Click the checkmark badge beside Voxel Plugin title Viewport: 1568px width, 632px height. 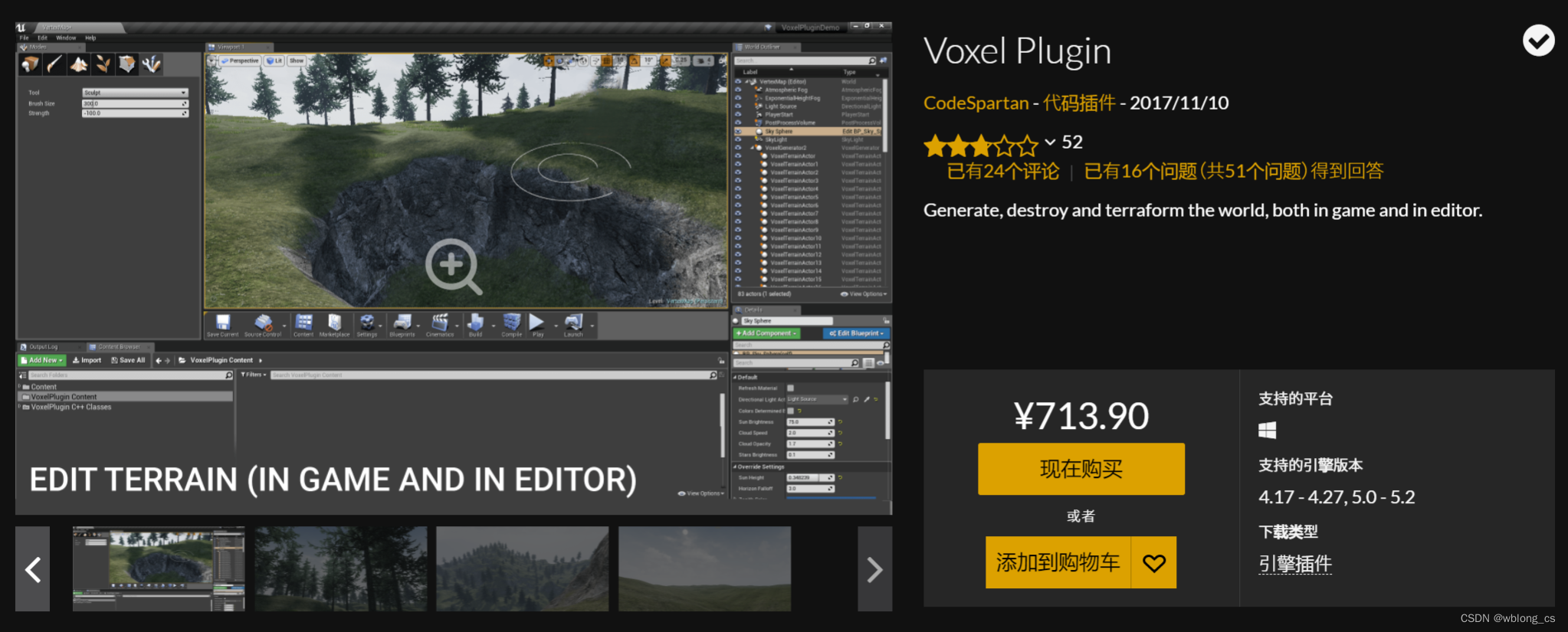1538,41
